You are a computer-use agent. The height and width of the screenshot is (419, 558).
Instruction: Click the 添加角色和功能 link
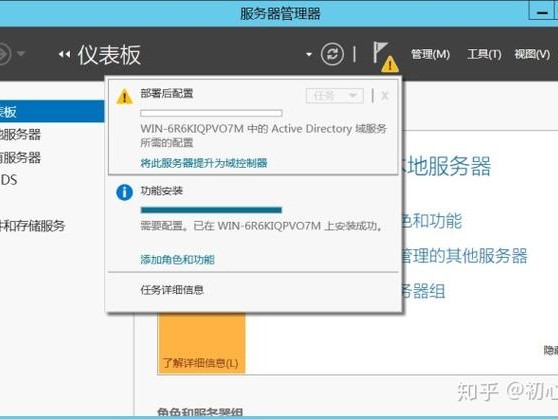tap(177, 260)
